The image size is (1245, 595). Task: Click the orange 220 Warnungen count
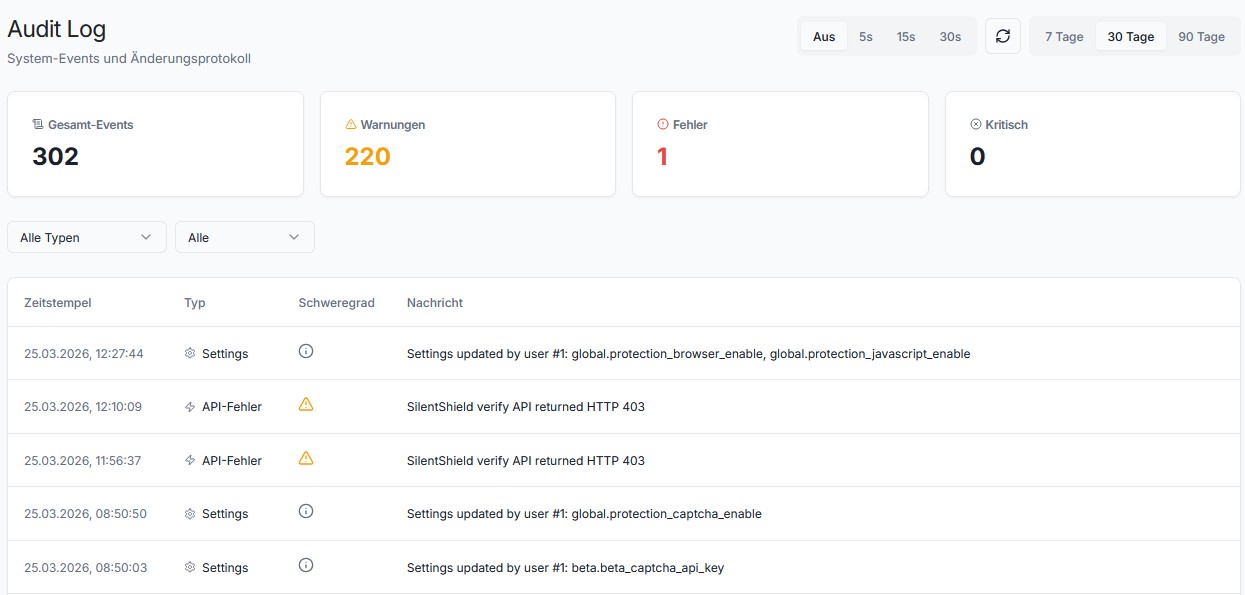(x=367, y=156)
